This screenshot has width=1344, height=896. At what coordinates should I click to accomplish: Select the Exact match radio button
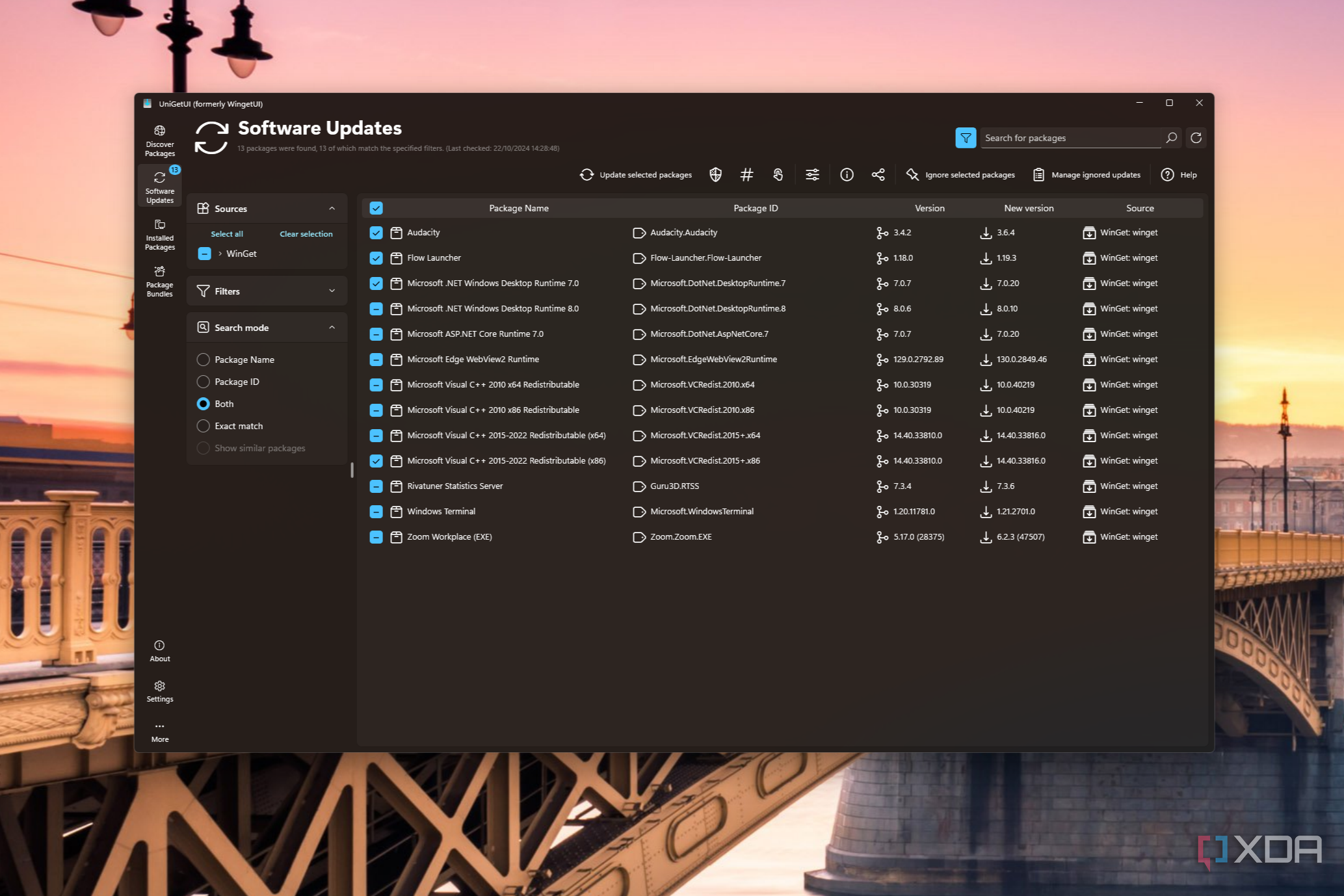point(203,426)
